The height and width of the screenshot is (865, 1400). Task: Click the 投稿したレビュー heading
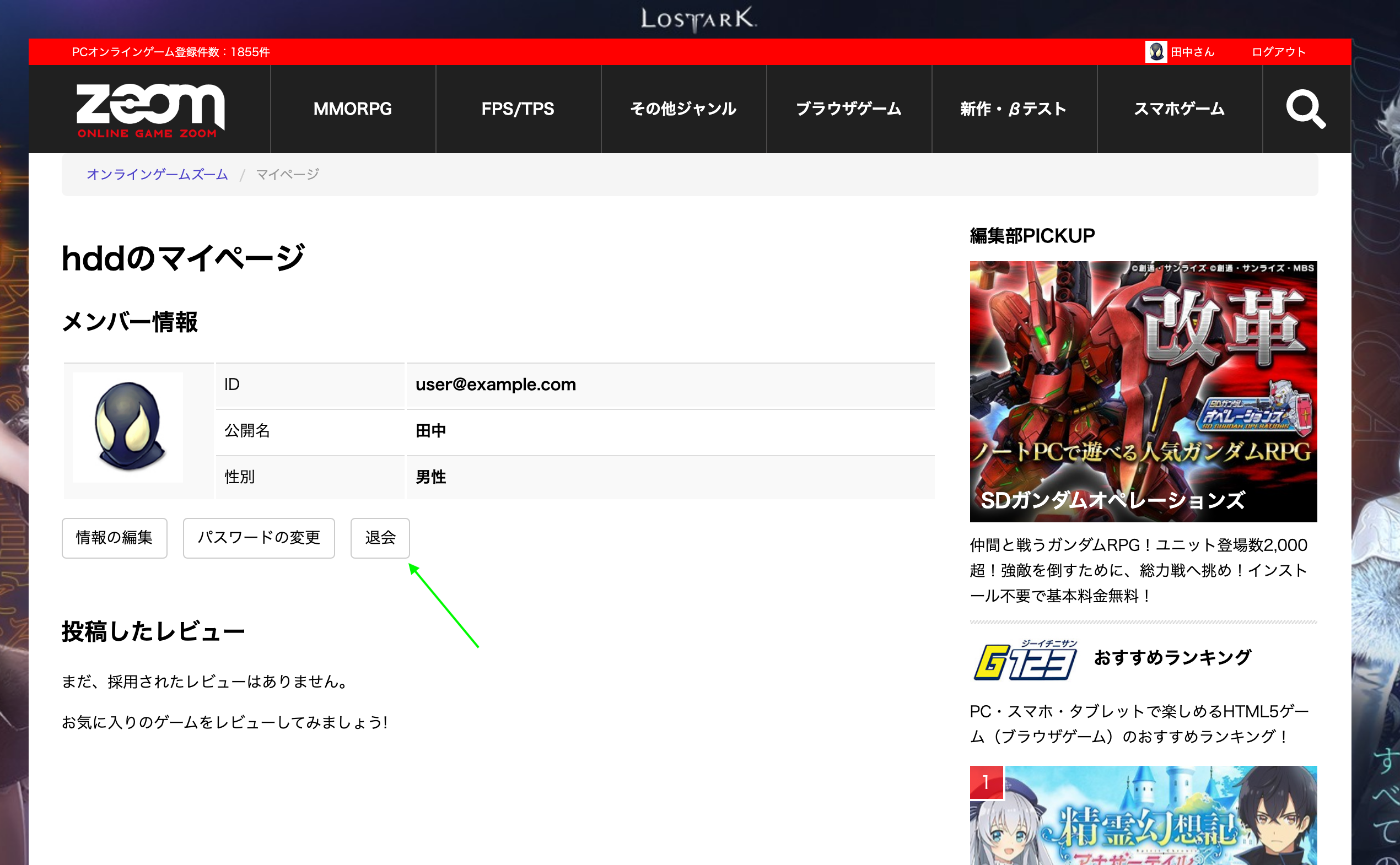coord(153,631)
